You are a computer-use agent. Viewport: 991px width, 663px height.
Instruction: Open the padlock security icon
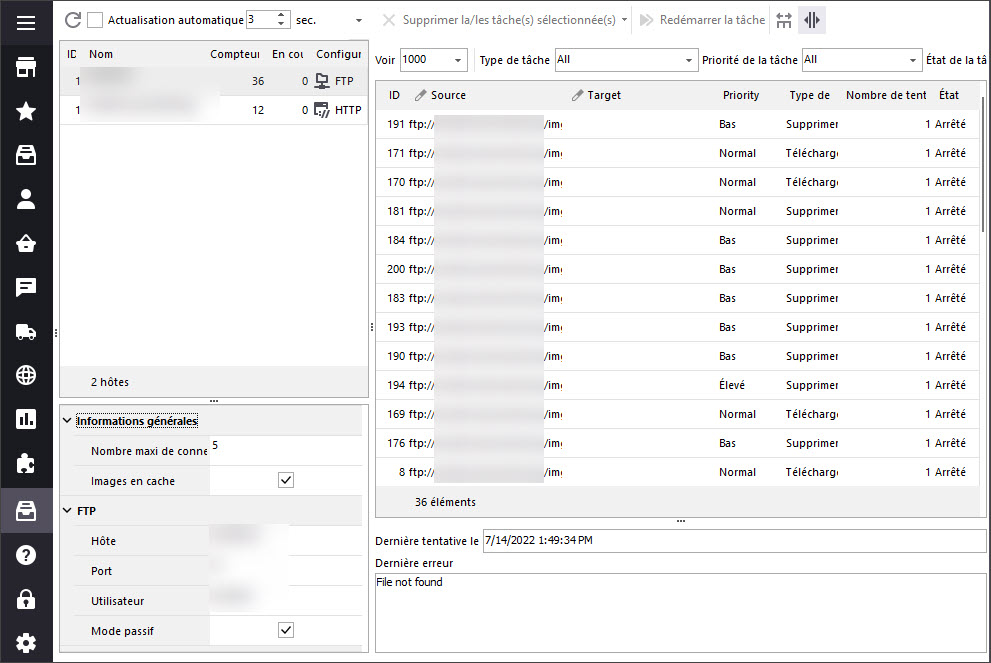click(x=26, y=599)
